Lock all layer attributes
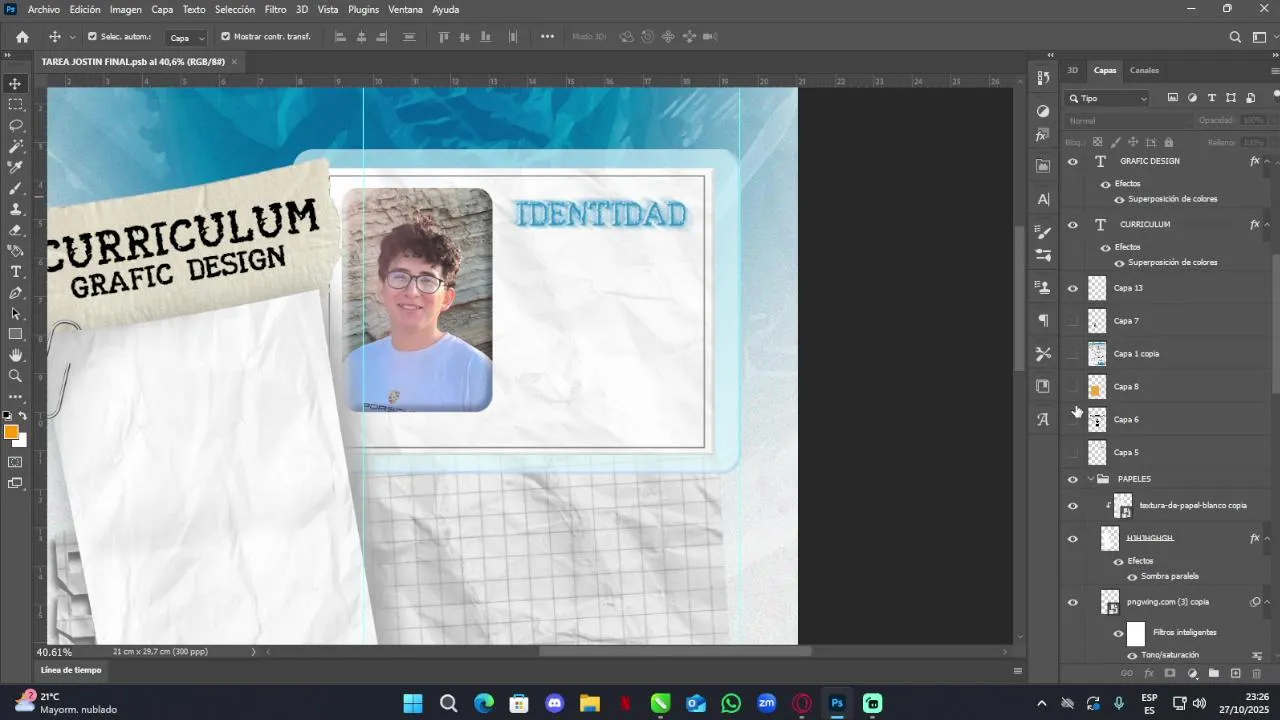The image size is (1280, 720). (x=1167, y=142)
